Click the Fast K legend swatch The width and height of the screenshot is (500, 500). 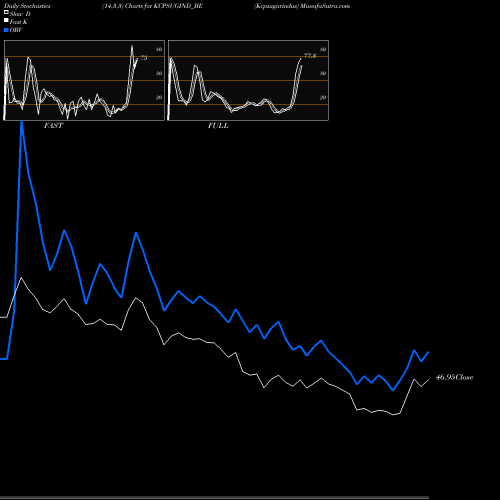point(6,20)
